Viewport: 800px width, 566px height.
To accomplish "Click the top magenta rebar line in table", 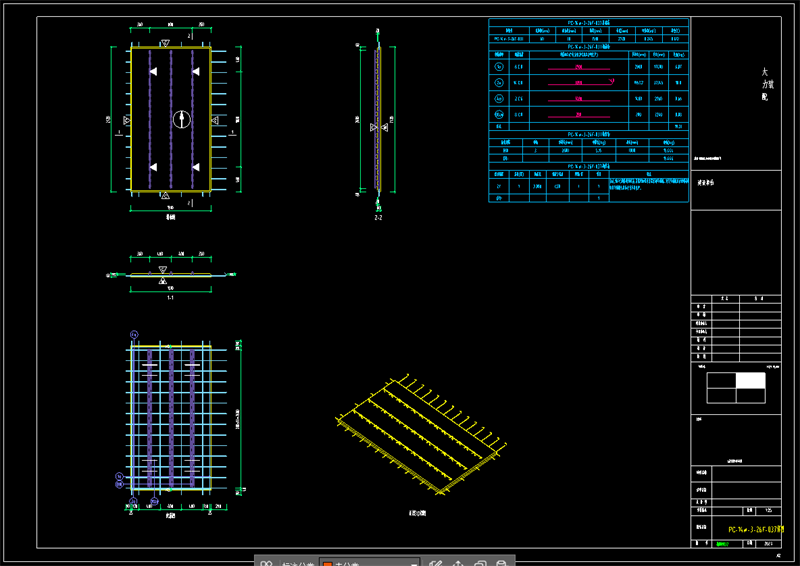I will 579,68.
